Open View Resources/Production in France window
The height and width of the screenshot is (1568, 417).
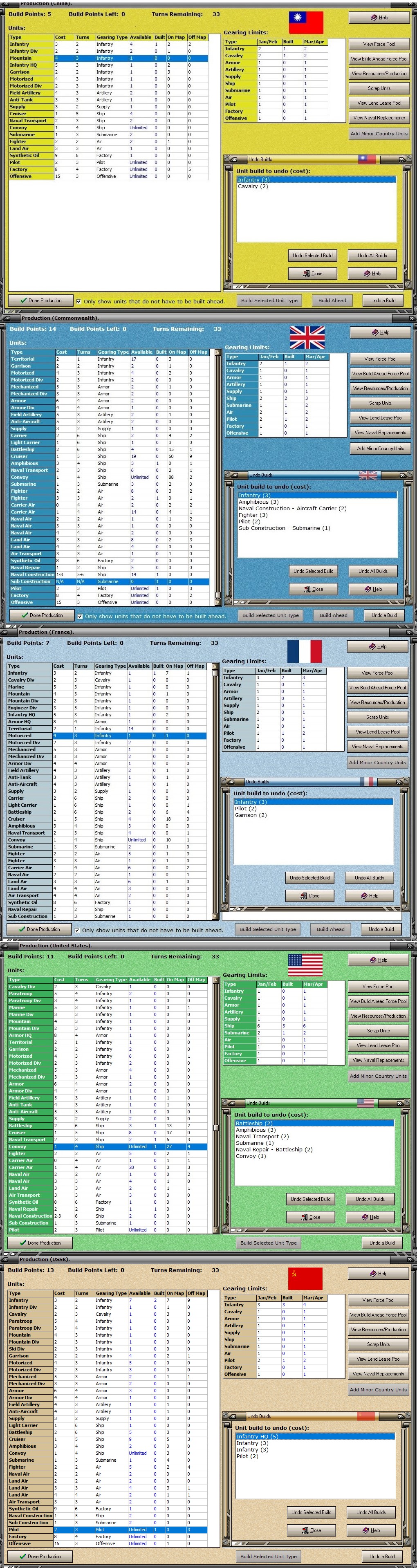pyautogui.click(x=377, y=702)
